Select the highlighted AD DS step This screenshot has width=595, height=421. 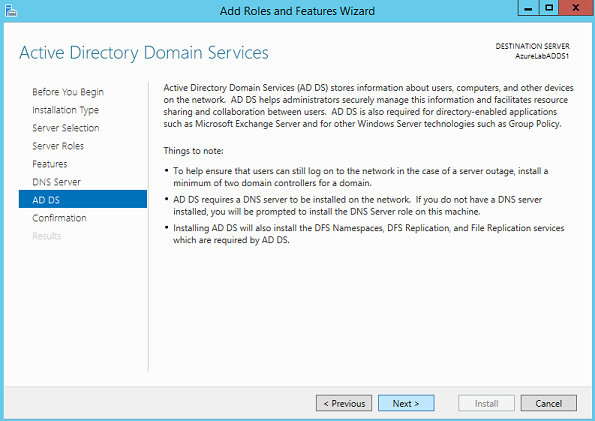pos(83,199)
